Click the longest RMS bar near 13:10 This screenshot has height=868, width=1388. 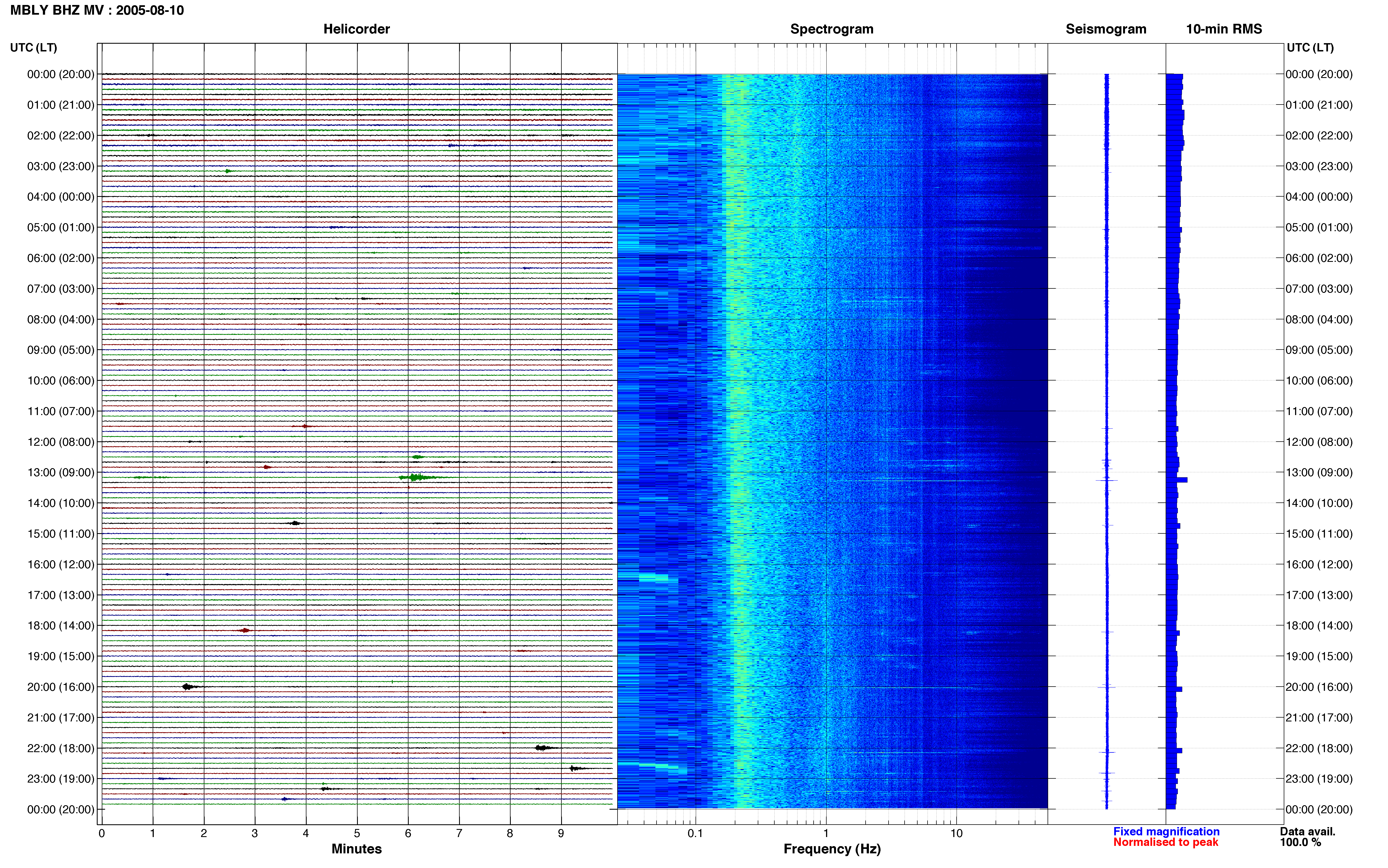pyautogui.click(x=1177, y=479)
